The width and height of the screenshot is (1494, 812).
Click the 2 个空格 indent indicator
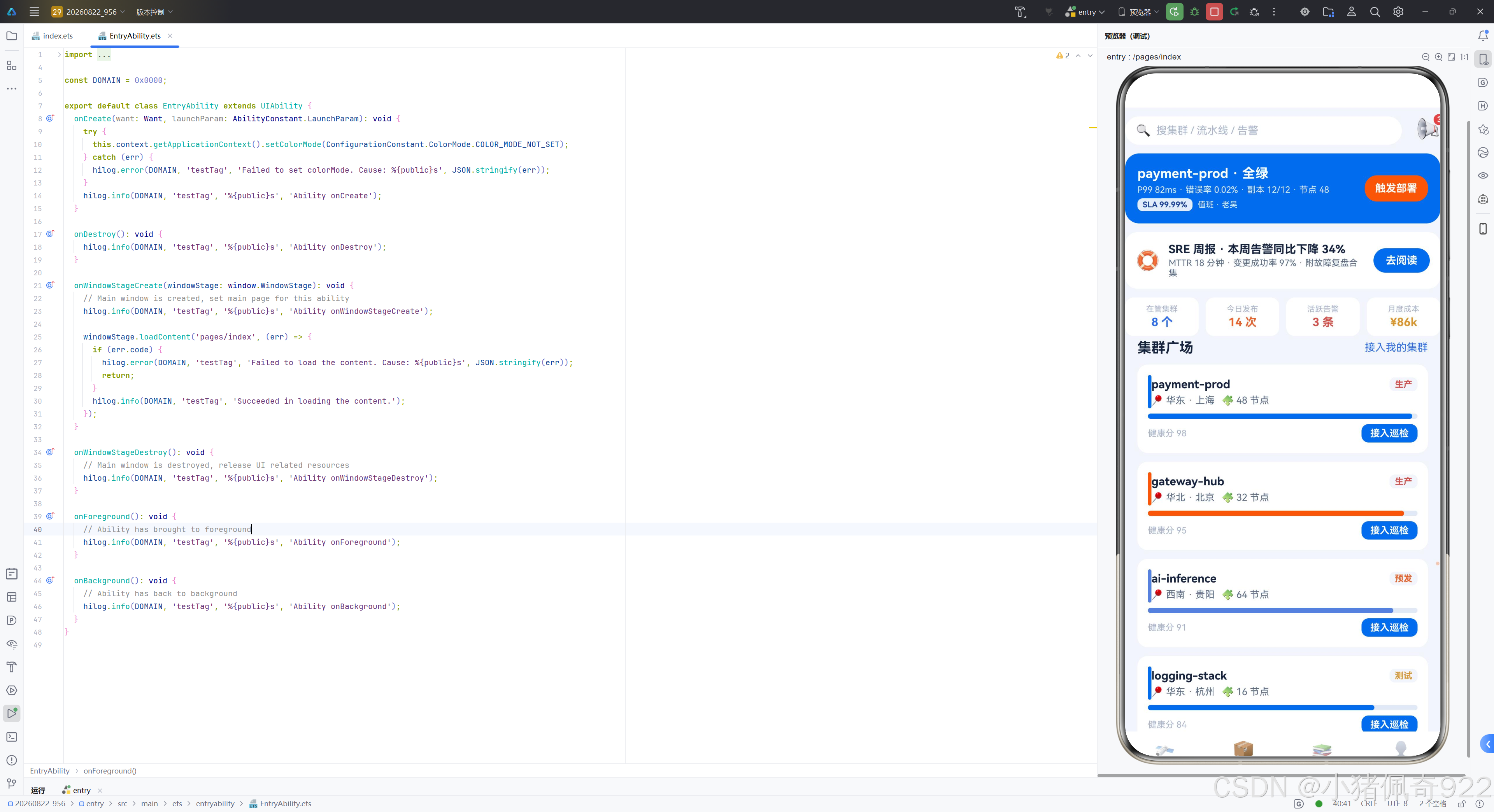click(x=1433, y=803)
